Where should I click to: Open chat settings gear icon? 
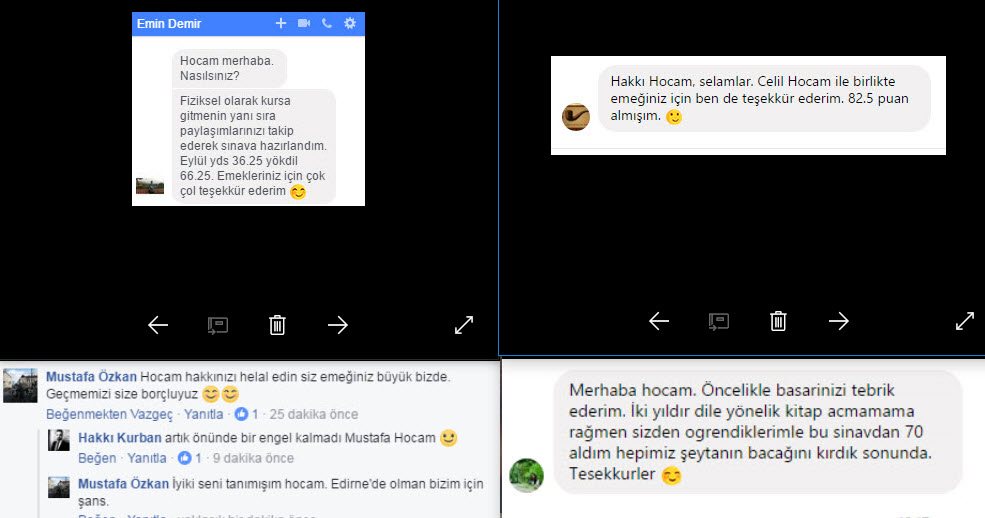tap(350, 23)
